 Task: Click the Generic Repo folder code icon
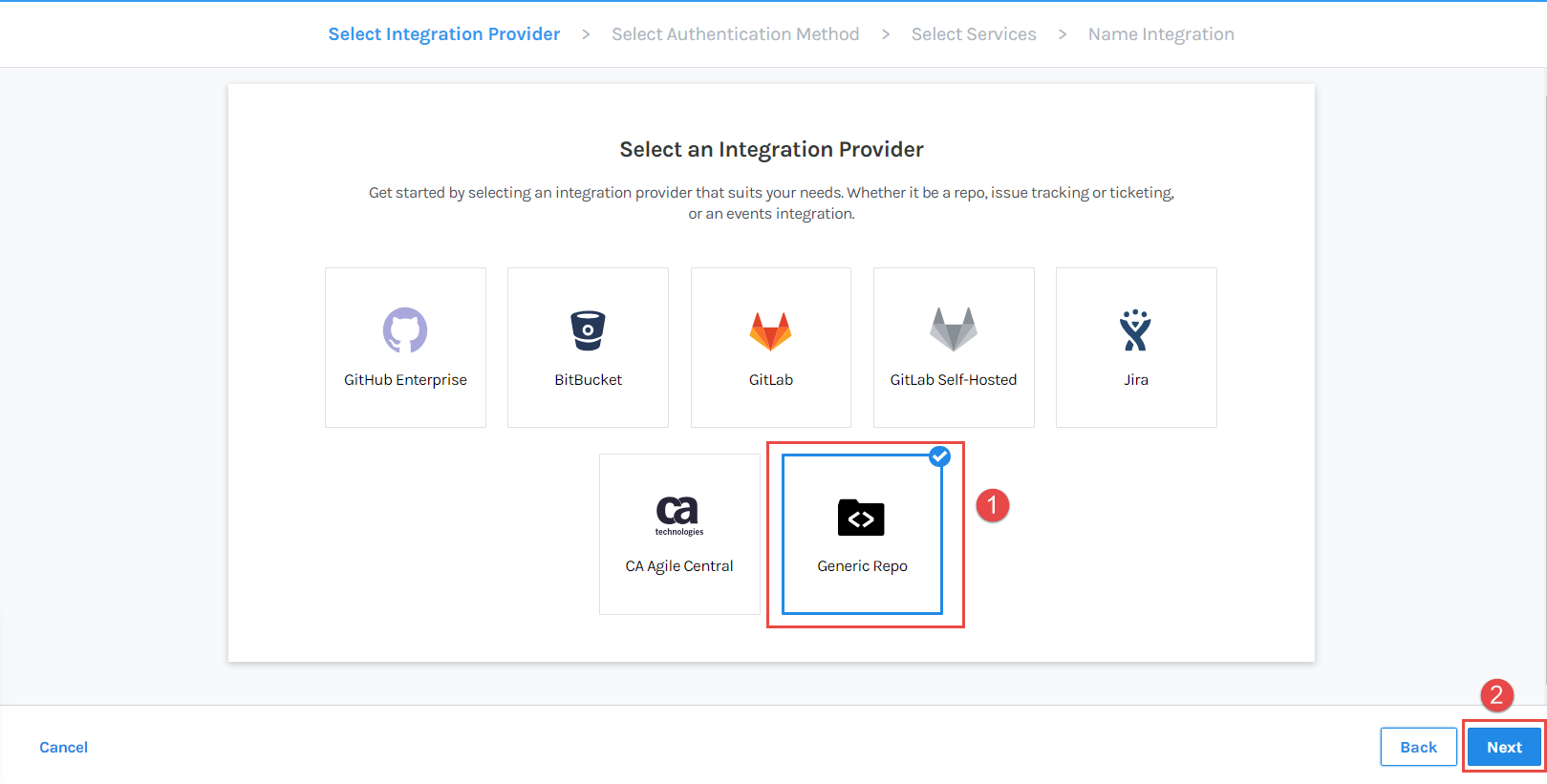pyautogui.click(x=861, y=518)
